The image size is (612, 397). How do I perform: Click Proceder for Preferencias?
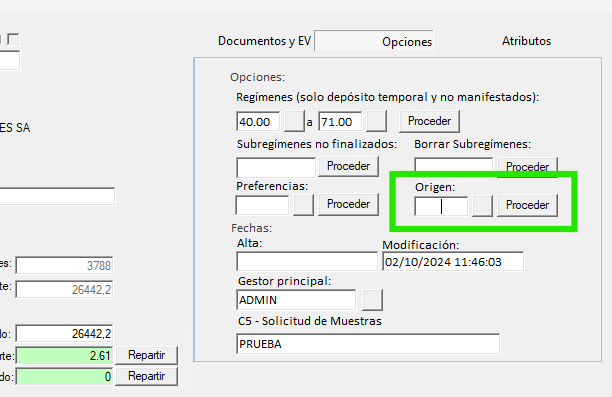349,204
